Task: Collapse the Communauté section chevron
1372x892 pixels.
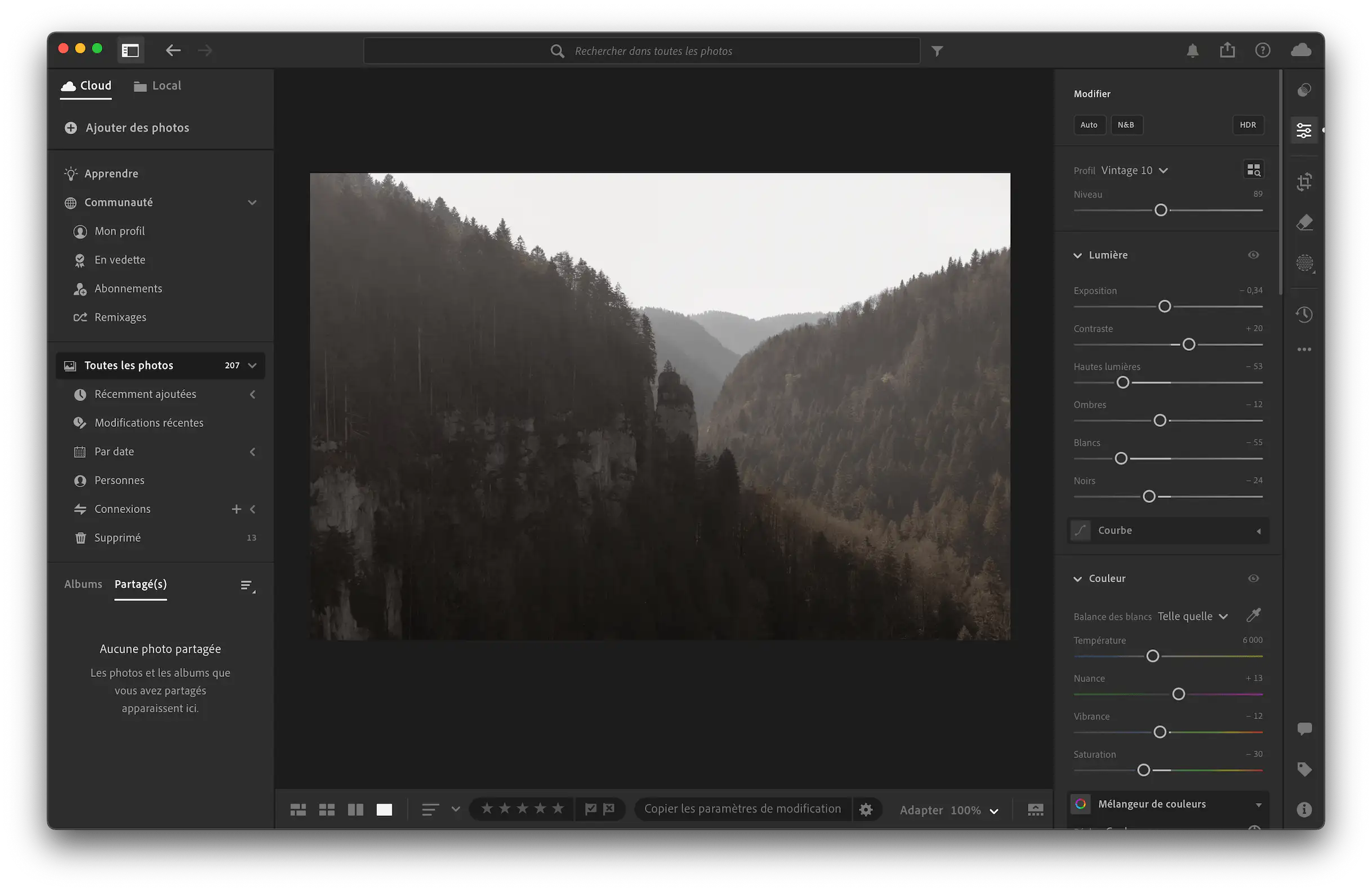Action: (252, 202)
